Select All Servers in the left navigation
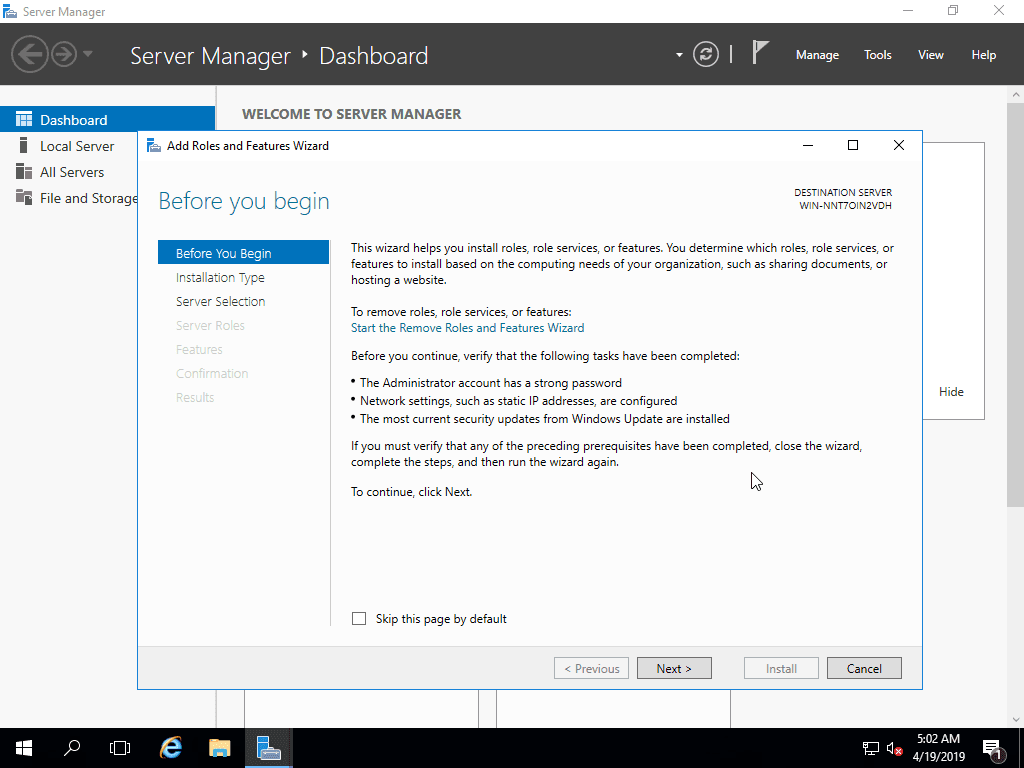1024x768 pixels. [72, 172]
